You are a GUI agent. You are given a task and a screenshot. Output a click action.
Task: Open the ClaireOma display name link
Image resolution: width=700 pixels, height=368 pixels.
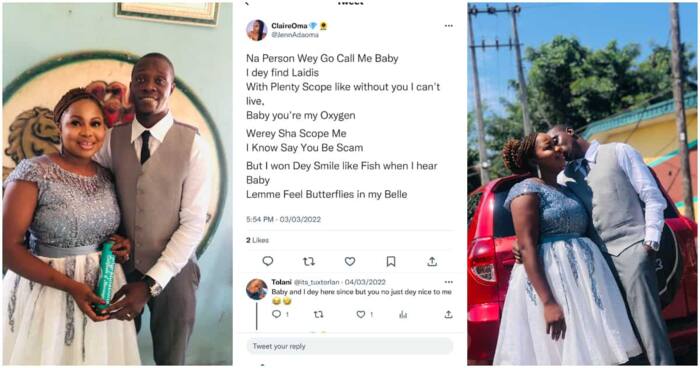[289, 26]
